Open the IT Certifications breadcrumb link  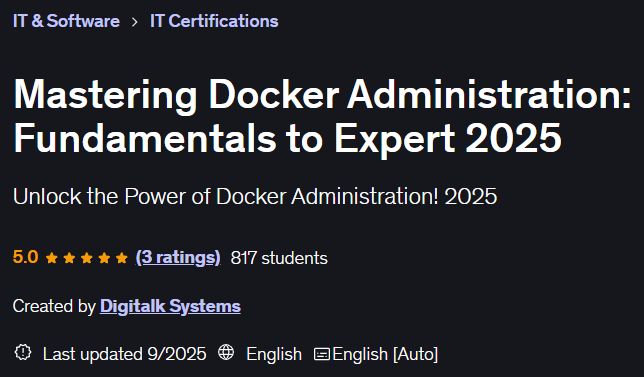click(x=214, y=21)
